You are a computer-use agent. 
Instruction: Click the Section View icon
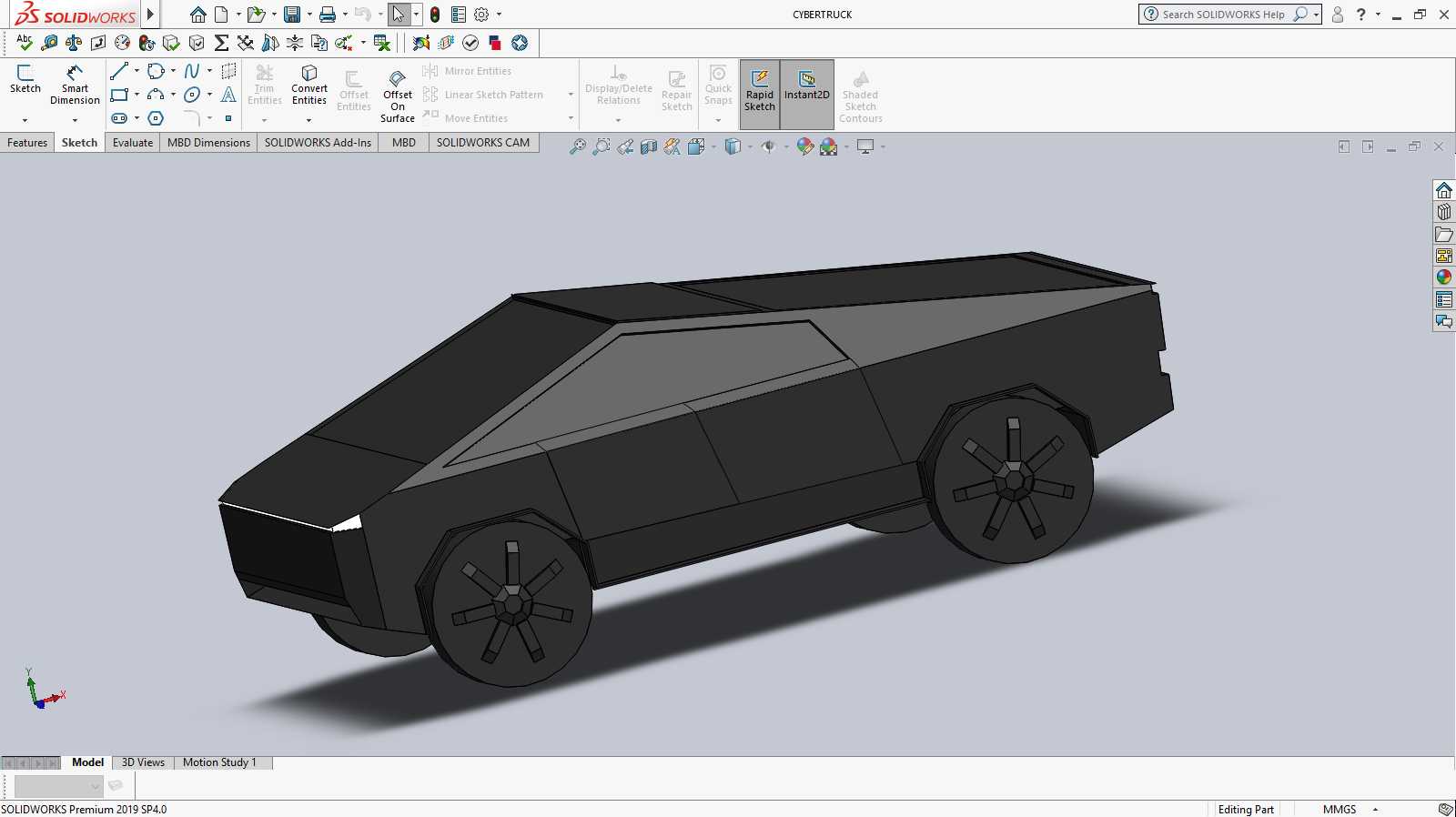[649, 146]
